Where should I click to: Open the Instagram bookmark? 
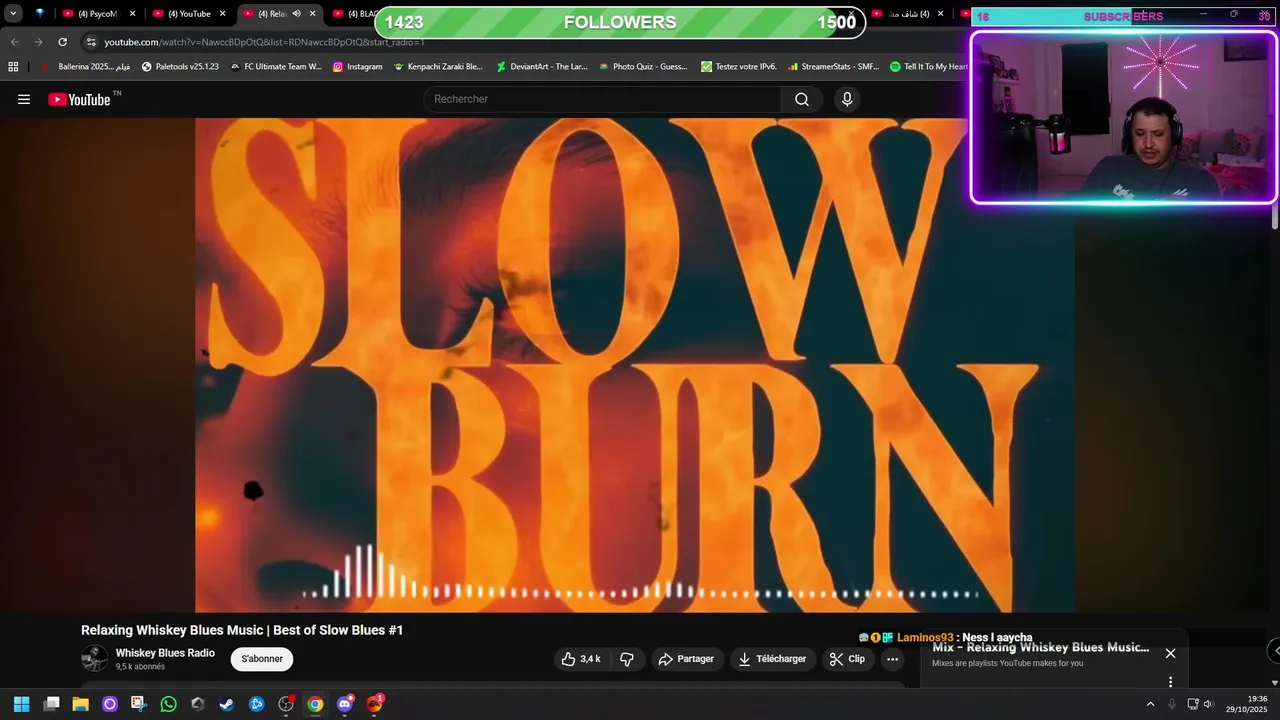357,67
